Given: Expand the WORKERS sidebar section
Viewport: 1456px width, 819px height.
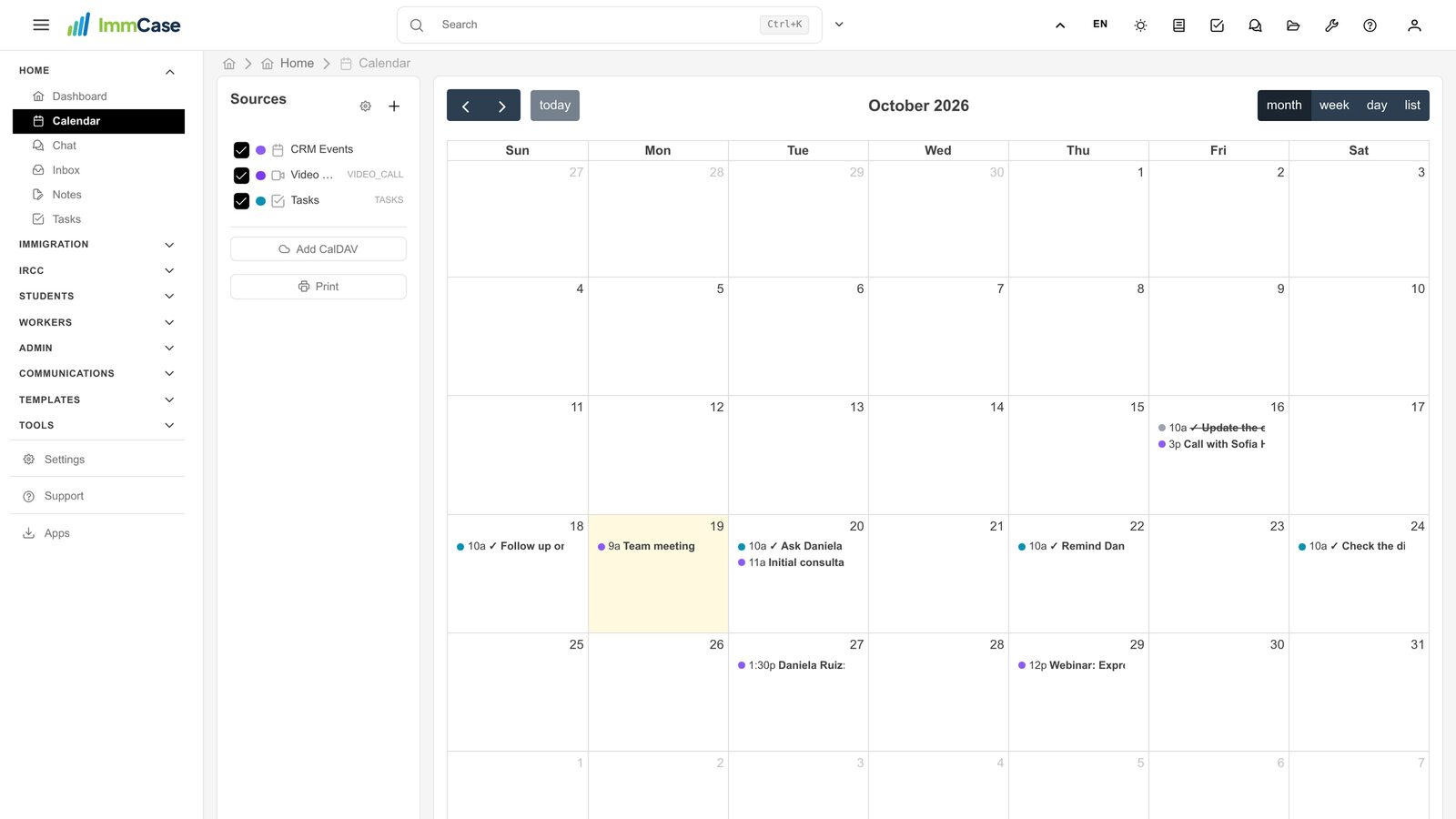Looking at the screenshot, I should (98, 322).
